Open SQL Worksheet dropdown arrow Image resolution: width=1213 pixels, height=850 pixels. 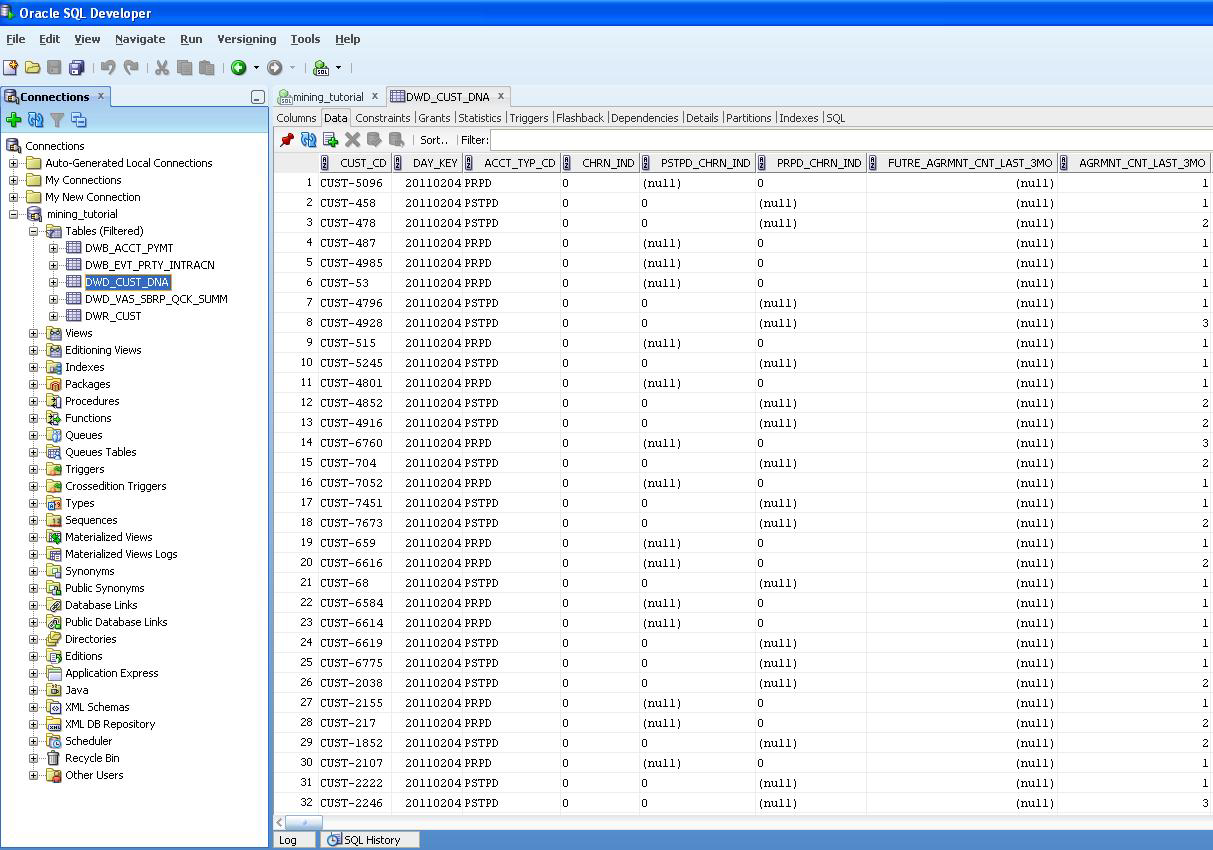[x=338, y=68]
